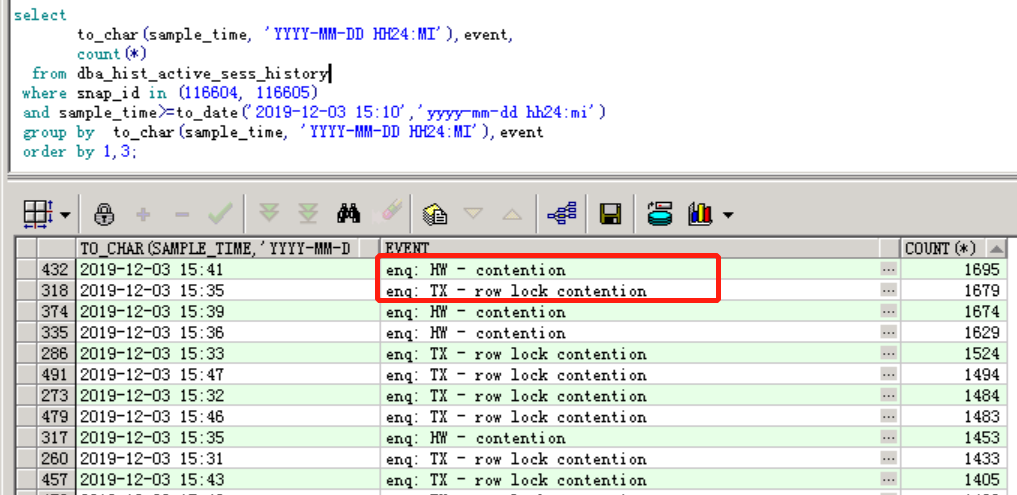
Task: Click the binoculars find icon
Action: point(349,213)
